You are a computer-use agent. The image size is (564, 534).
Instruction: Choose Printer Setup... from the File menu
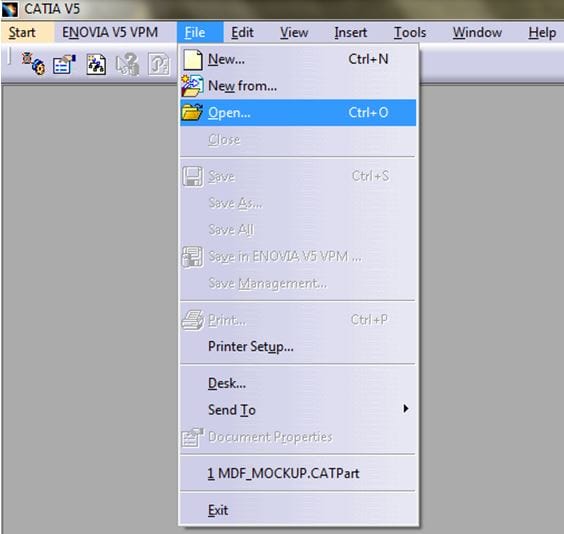click(x=298, y=347)
